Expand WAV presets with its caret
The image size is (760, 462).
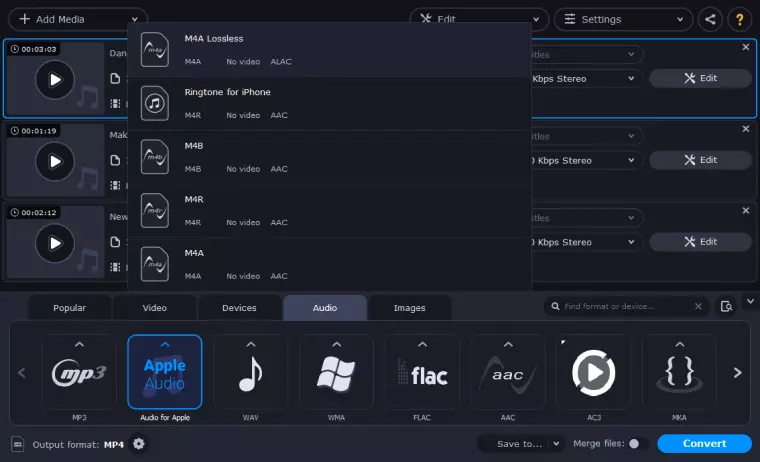coord(251,344)
